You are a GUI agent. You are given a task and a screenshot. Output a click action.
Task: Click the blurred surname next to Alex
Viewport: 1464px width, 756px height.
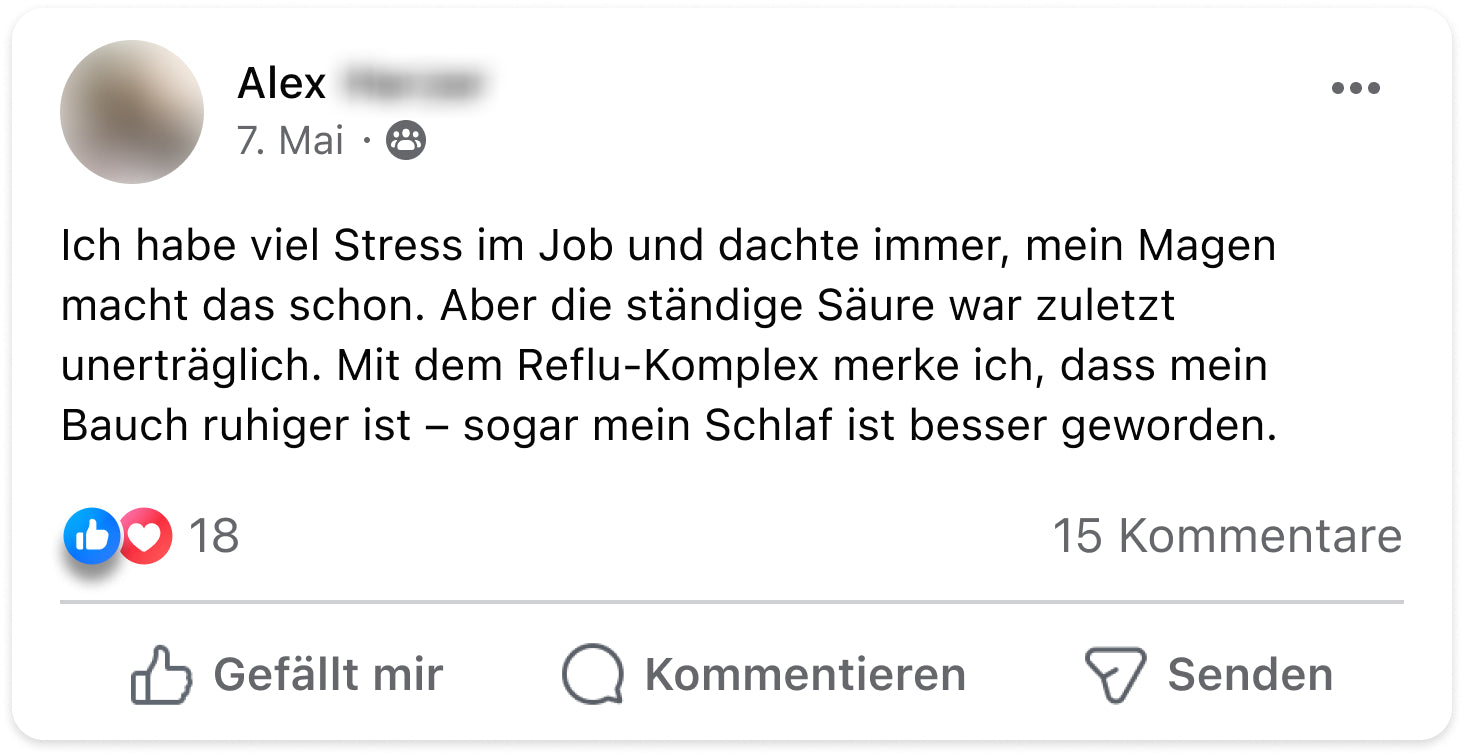click(x=412, y=84)
